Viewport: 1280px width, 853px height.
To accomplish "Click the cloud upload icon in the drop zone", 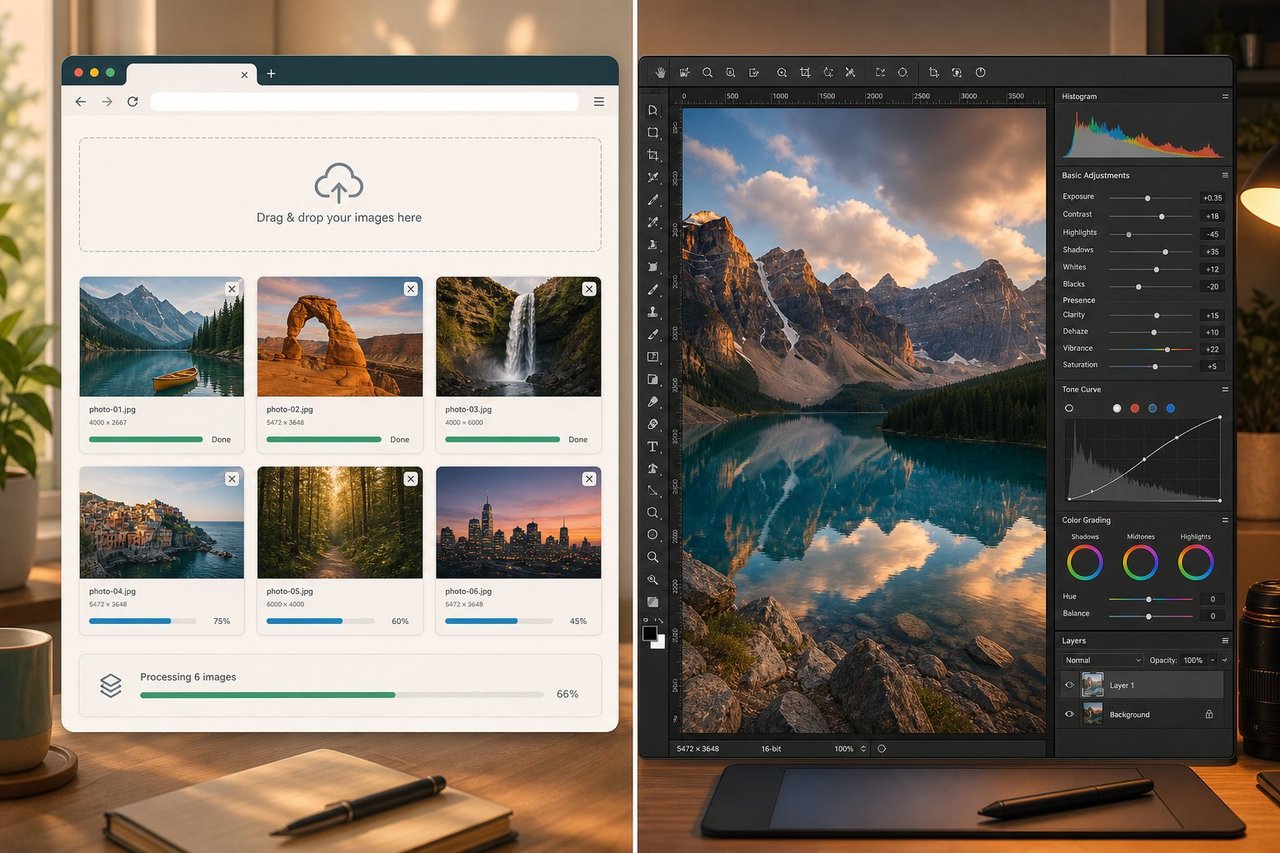I will click(339, 183).
